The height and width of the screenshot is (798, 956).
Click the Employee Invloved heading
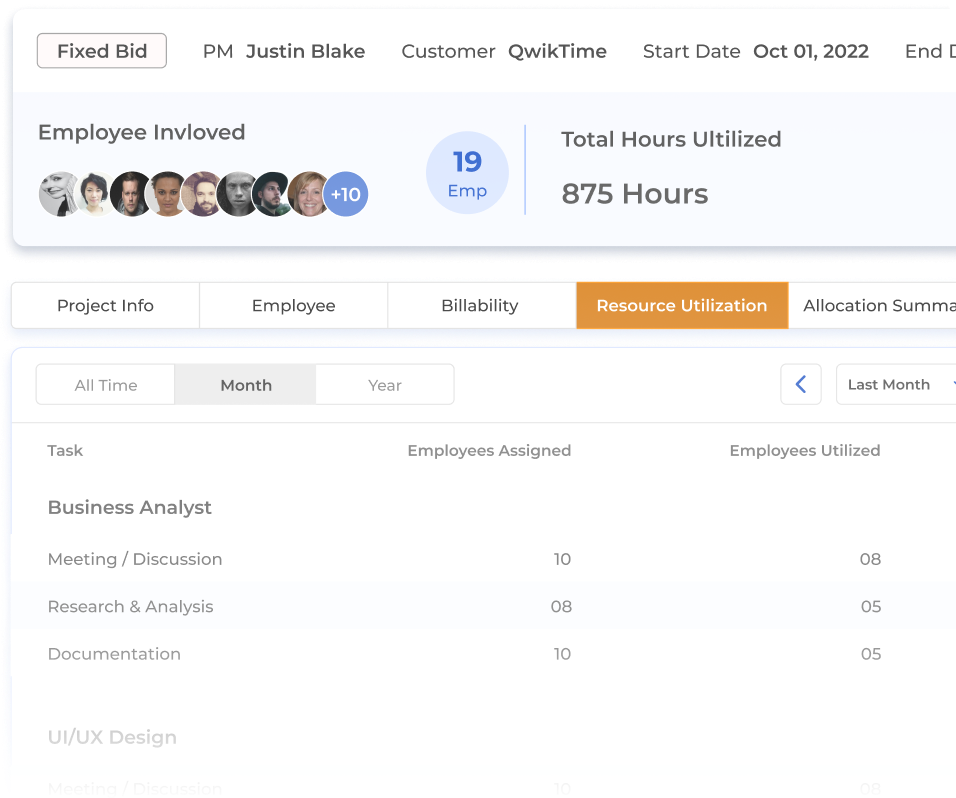click(141, 132)
